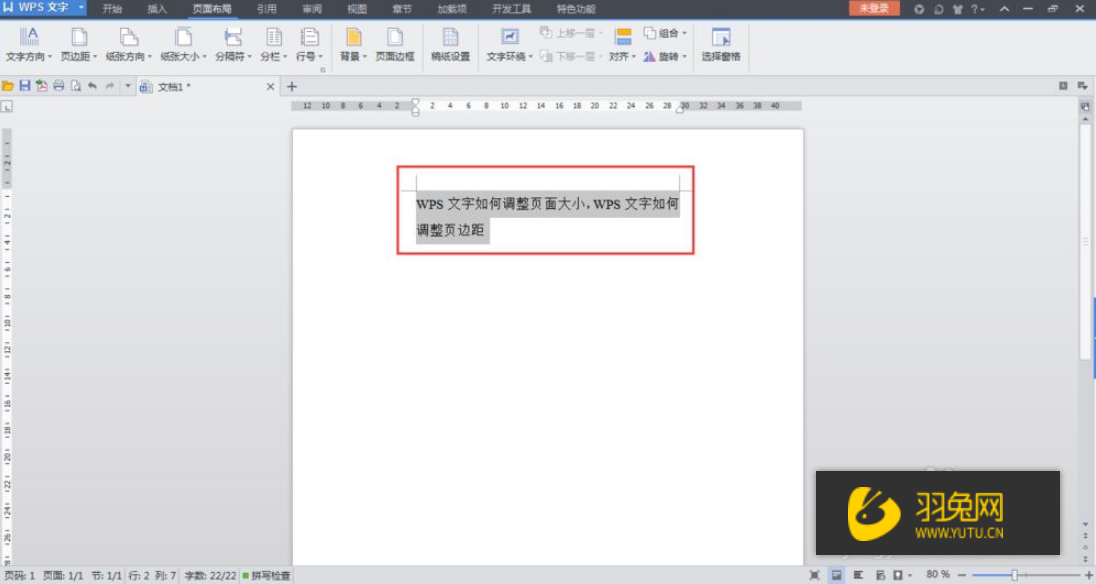Click the ruler tab stop selector box
Viewport: 1096px width, 584px height.
coord(6,106)
